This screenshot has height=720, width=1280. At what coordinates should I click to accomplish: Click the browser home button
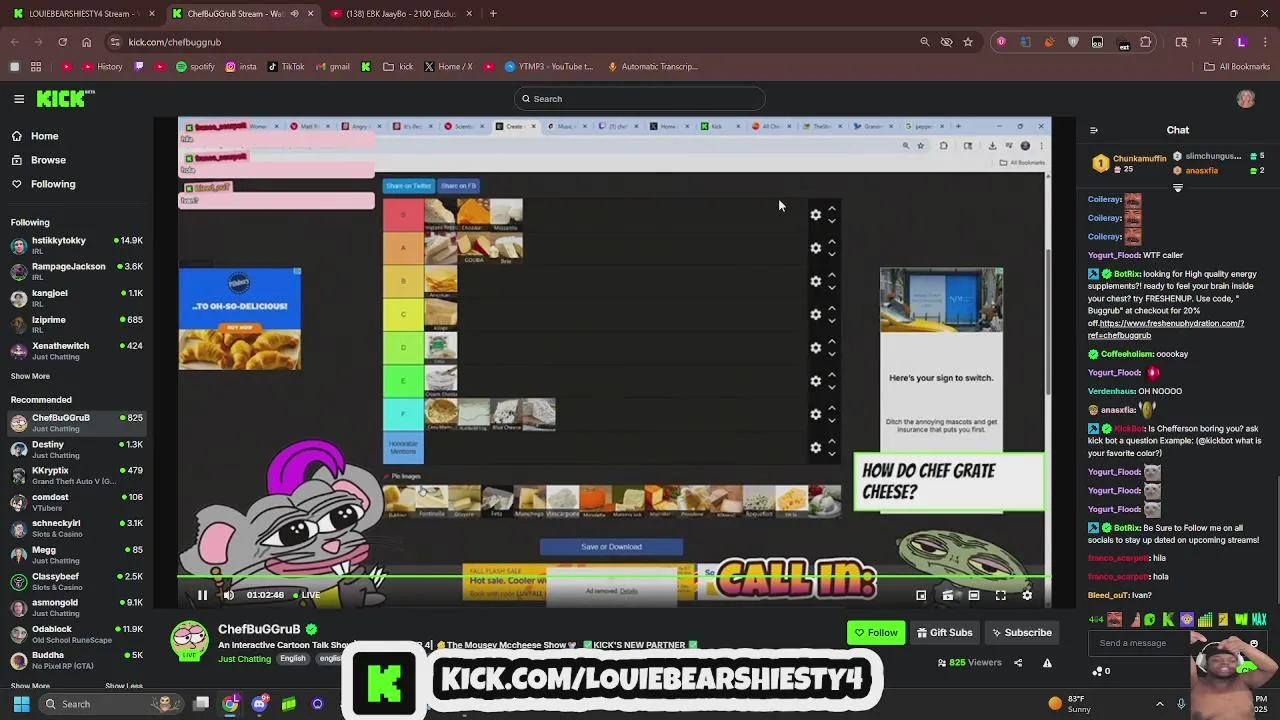coord(86,42)
